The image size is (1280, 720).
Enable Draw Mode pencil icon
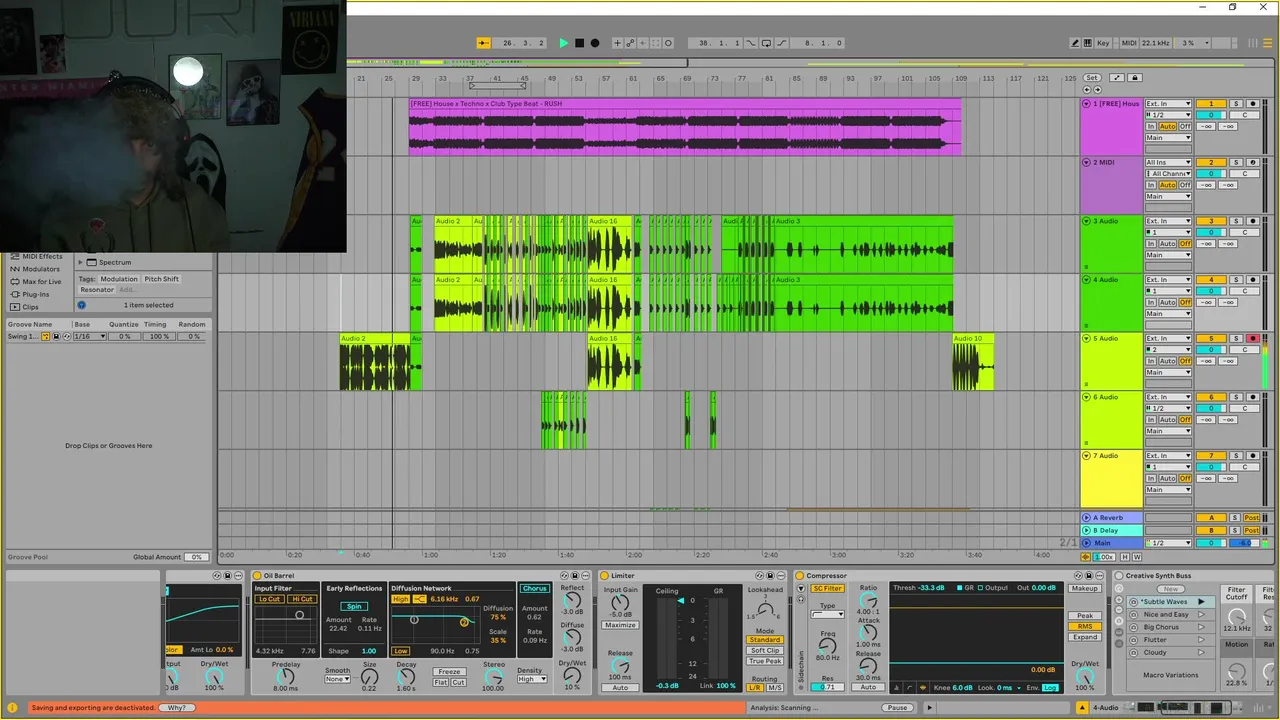click(x=1075, y=43)
